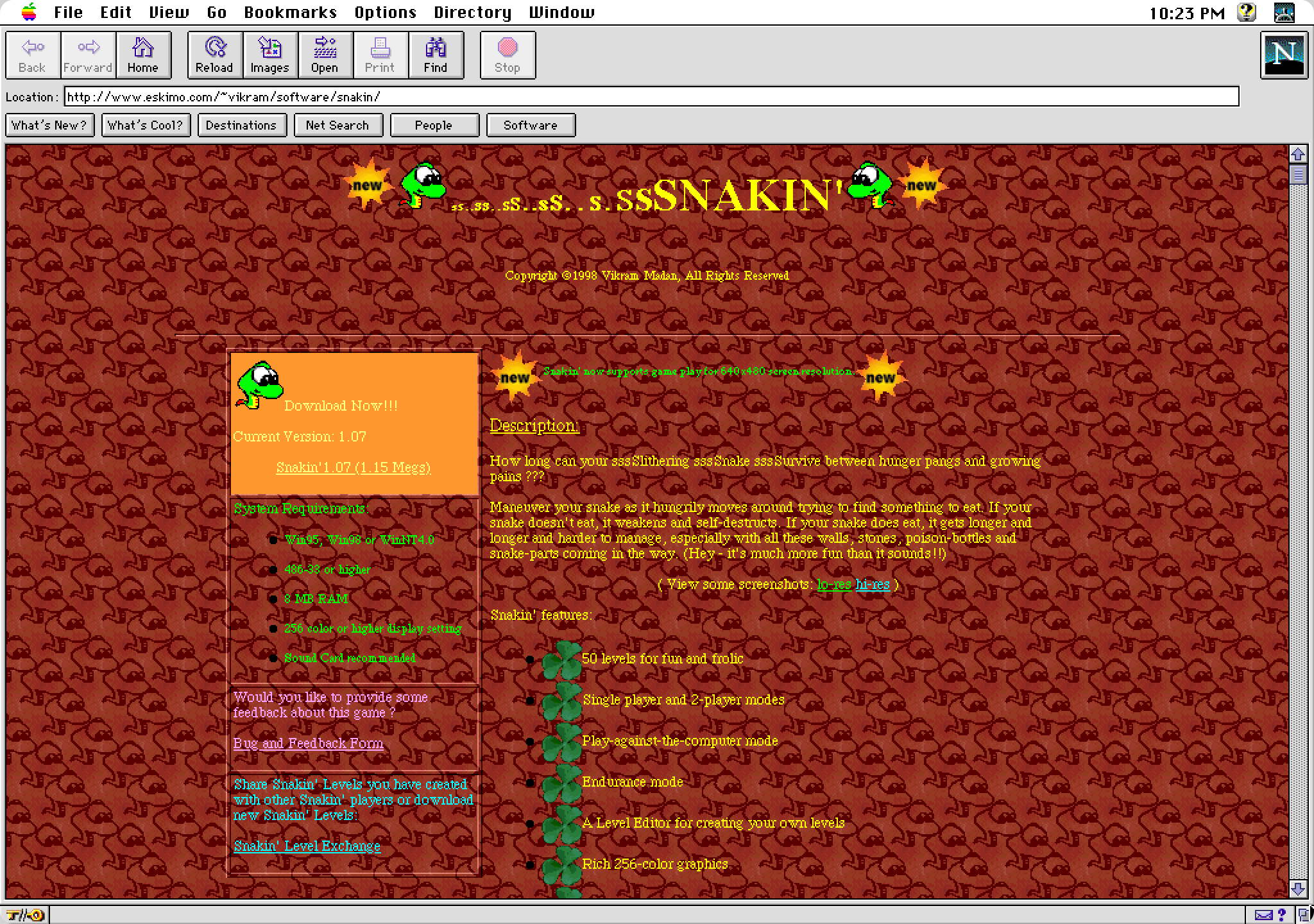Click the What's Cool? button
This screenshot has height=924, width=1314.
(x=146, y=125)
